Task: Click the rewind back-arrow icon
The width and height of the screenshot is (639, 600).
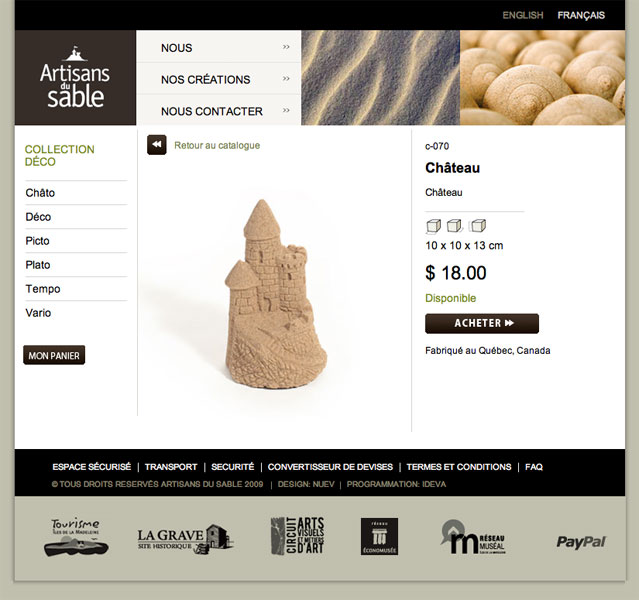Action: coord(156,145)
